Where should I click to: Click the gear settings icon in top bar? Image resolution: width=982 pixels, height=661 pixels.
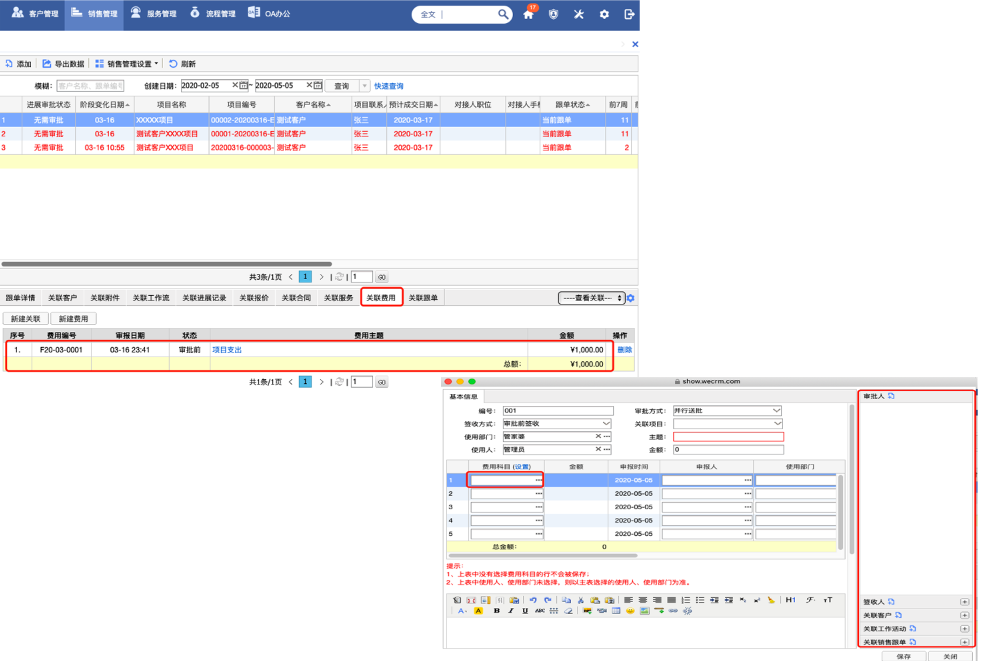(604, 15)
